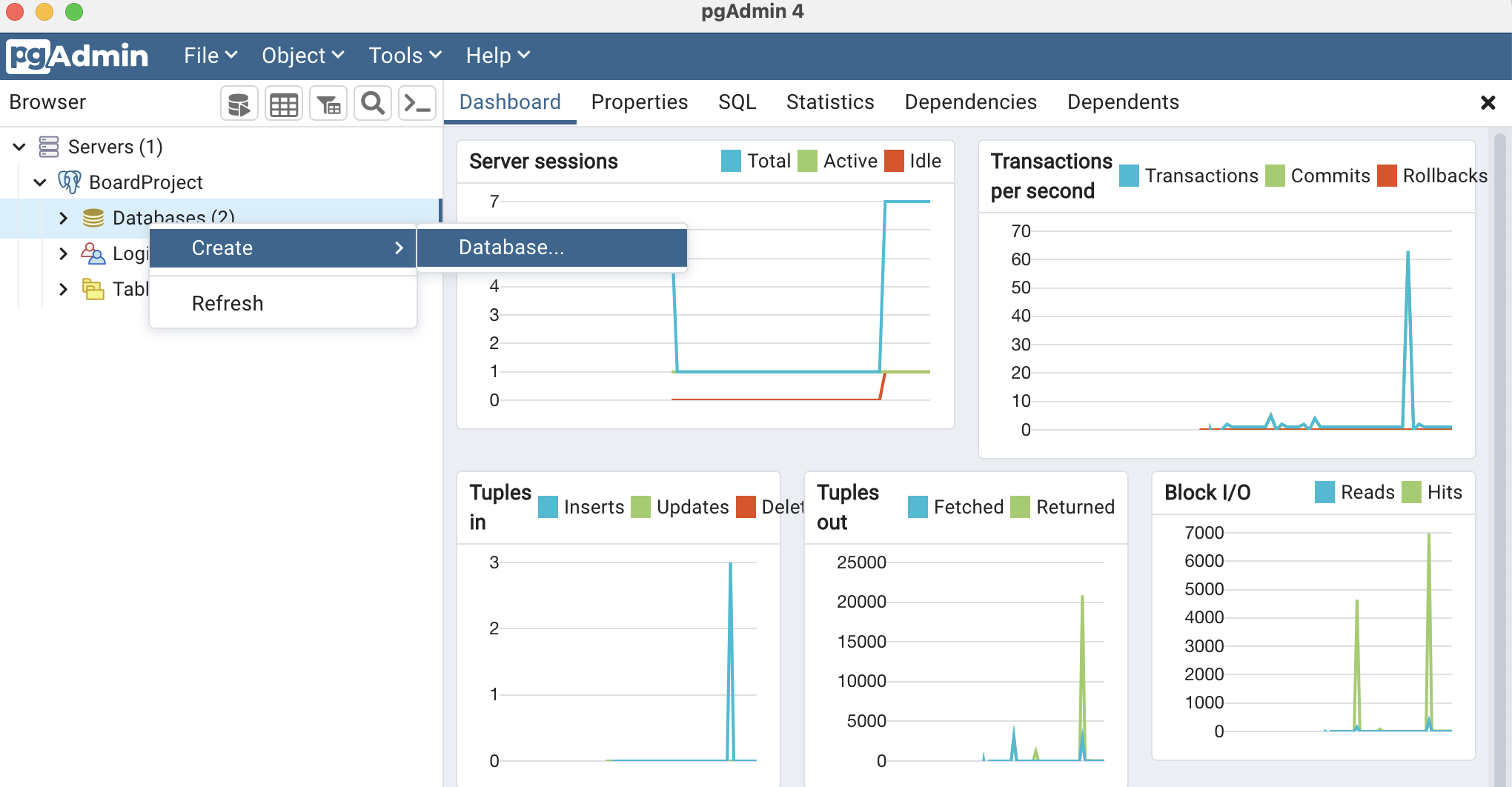The height and width of the screenshot is (787, 1512).
Task: Toggle the Active series in Server sessions
Action: point(838,161)
